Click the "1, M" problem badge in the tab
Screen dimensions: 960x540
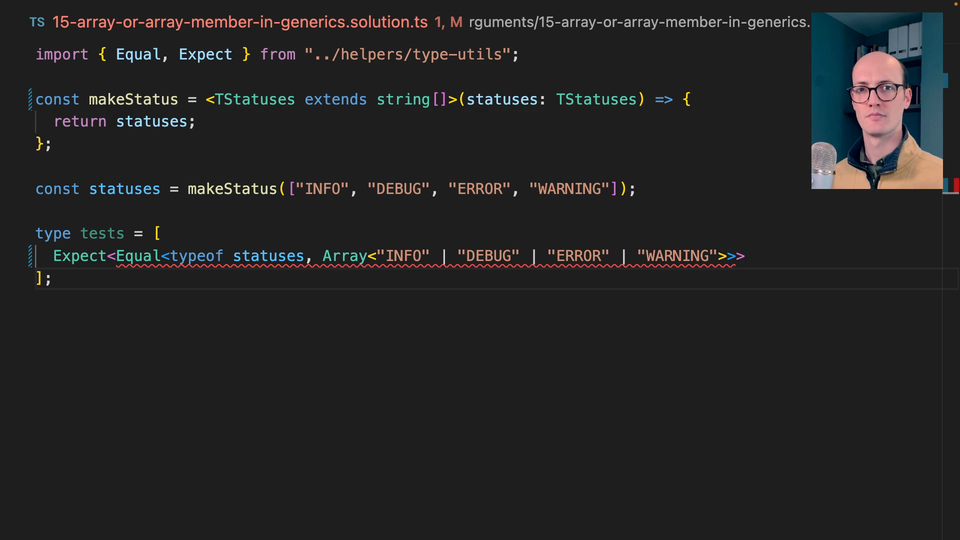[x=448, y=21]
